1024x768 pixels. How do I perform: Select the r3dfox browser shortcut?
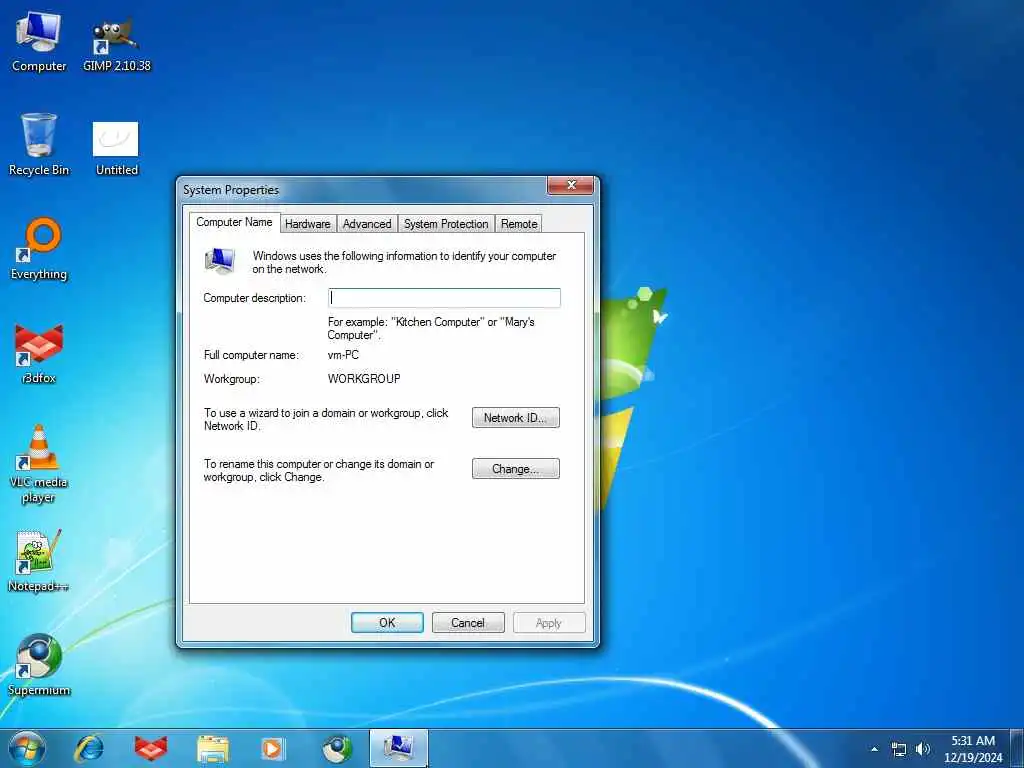tap(39, 354)
